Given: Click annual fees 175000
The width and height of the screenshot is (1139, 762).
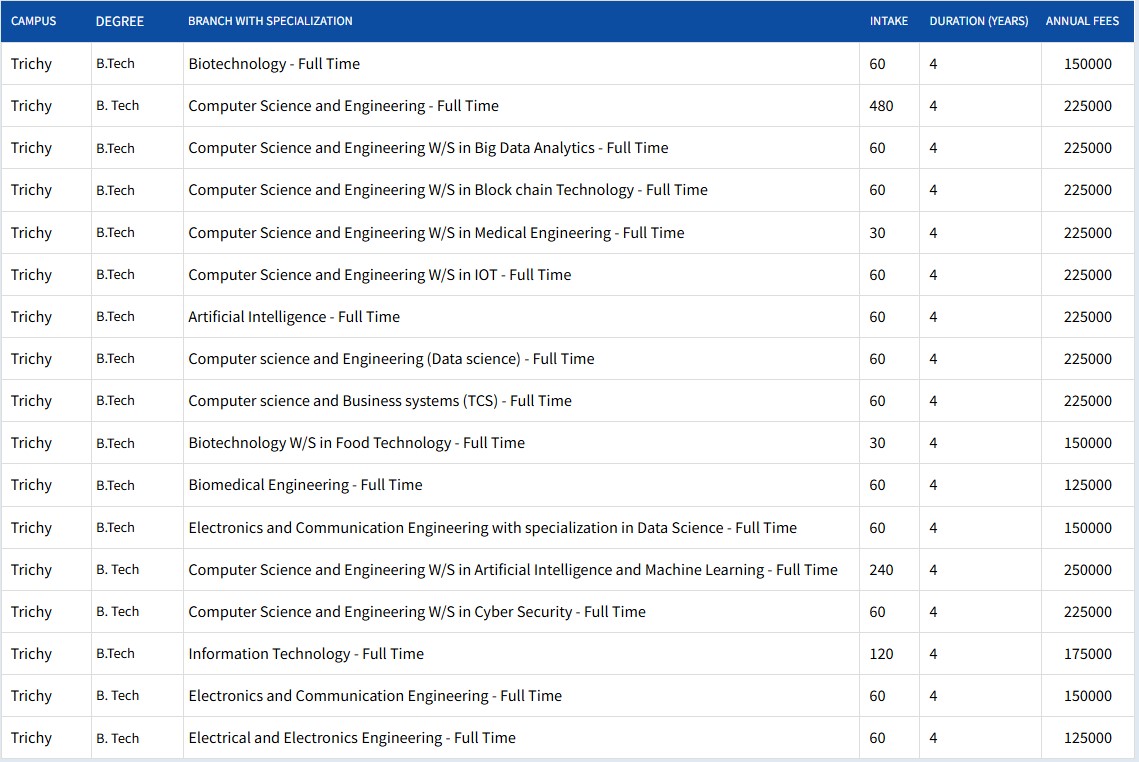Looking at the screenshot, I should (1087, 654).
